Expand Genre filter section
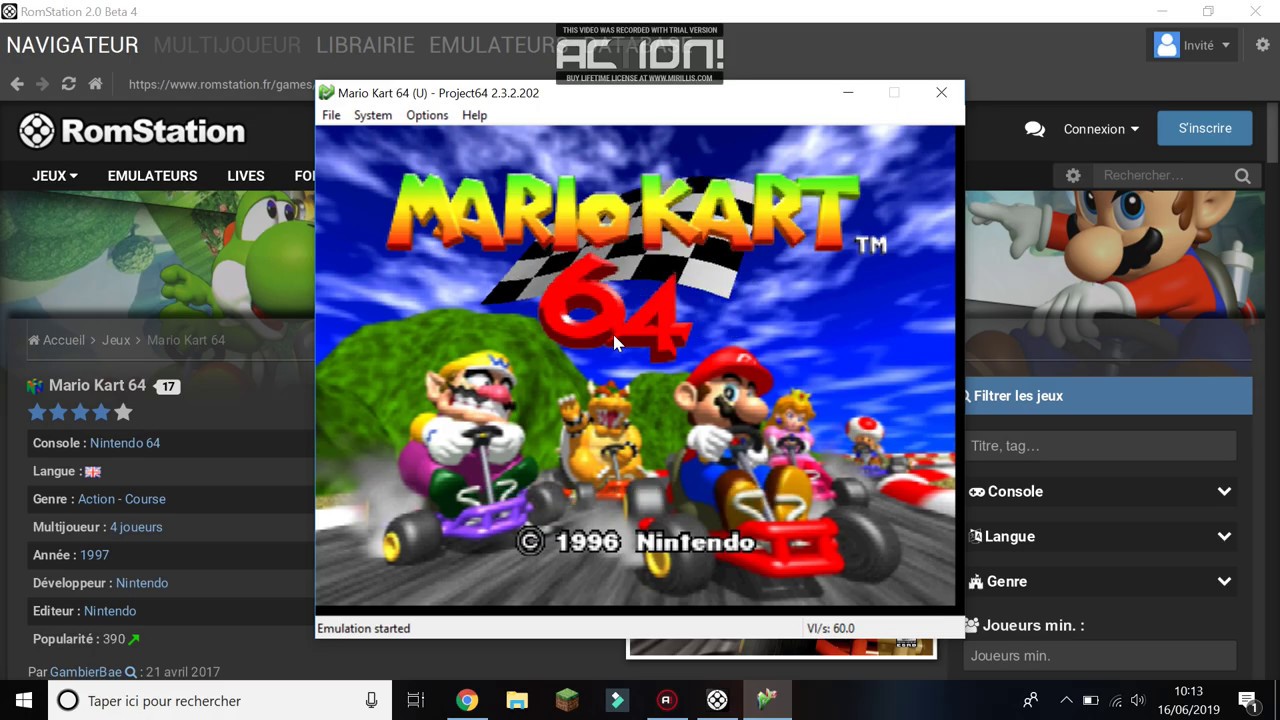 pos(1100,581)
